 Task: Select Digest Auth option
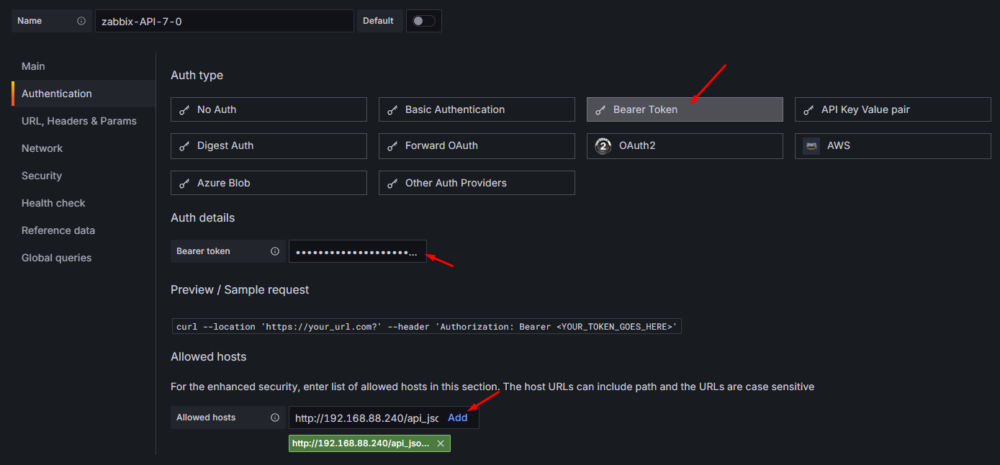[x=268, y=146]
